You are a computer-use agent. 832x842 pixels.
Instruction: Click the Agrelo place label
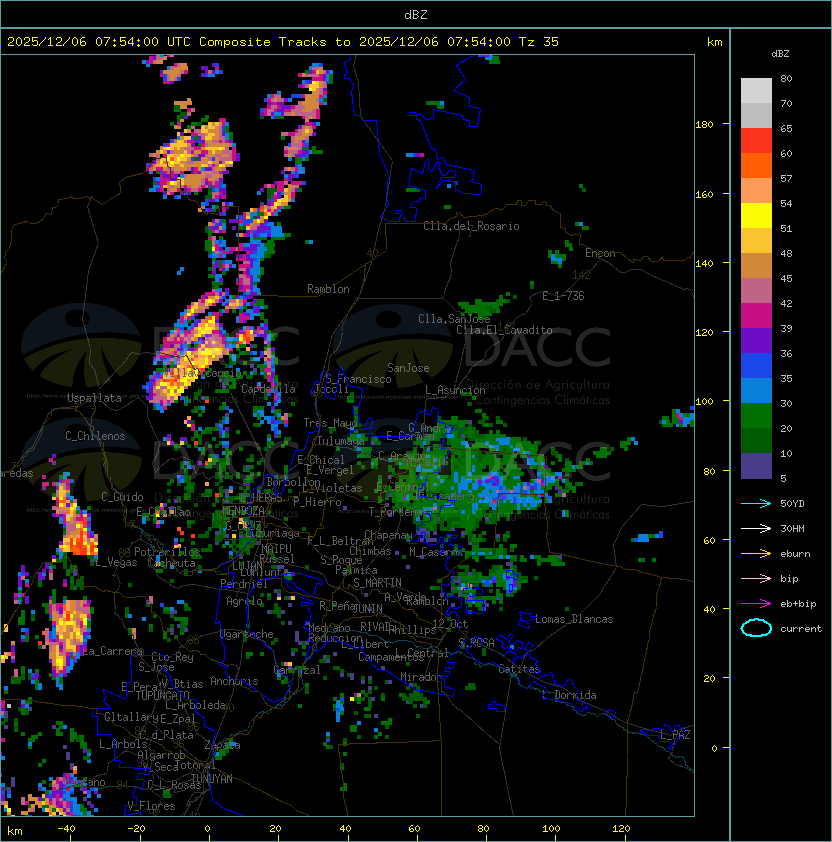[x=244, y=601]
